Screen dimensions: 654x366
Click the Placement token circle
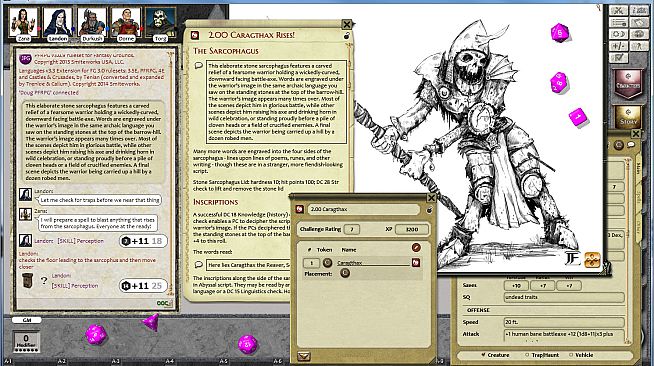pyautogui.click(x=345, y=273)
